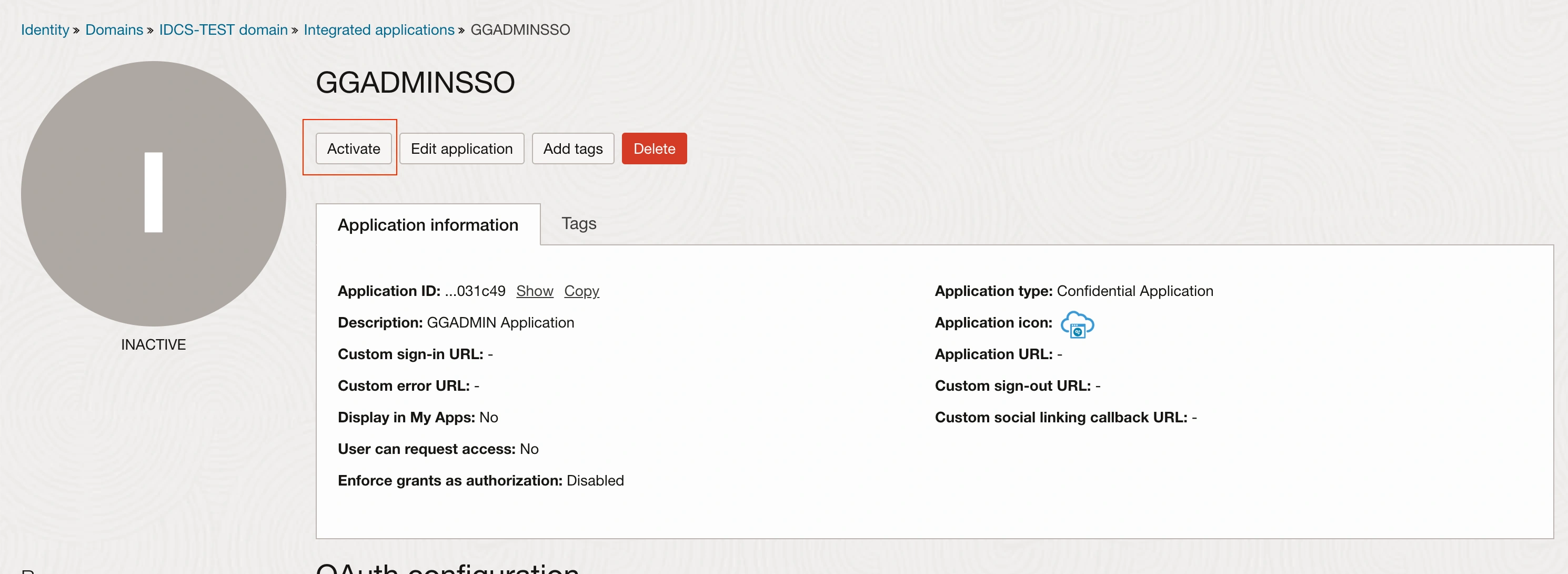Switch to the Tags tab

click(578, 224)
